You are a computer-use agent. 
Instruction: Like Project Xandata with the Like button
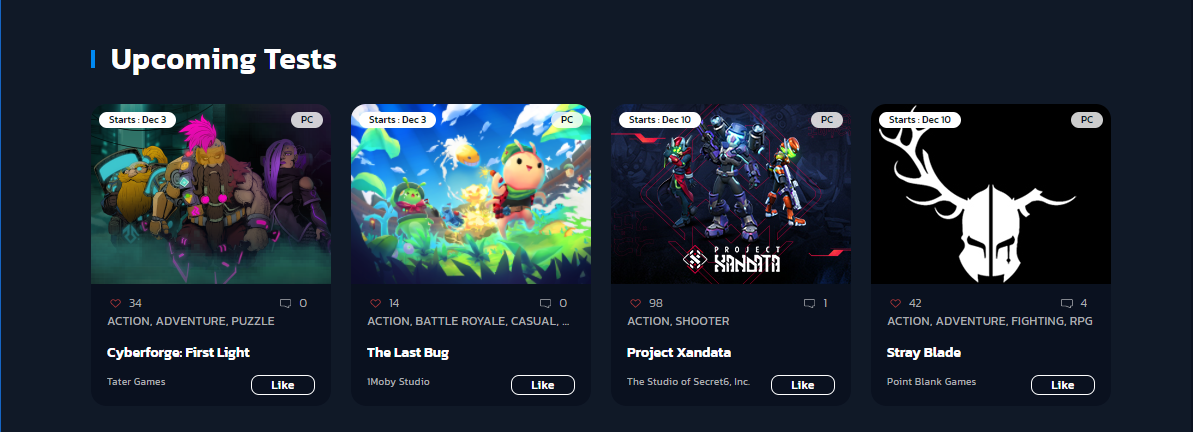coord(803,385)
